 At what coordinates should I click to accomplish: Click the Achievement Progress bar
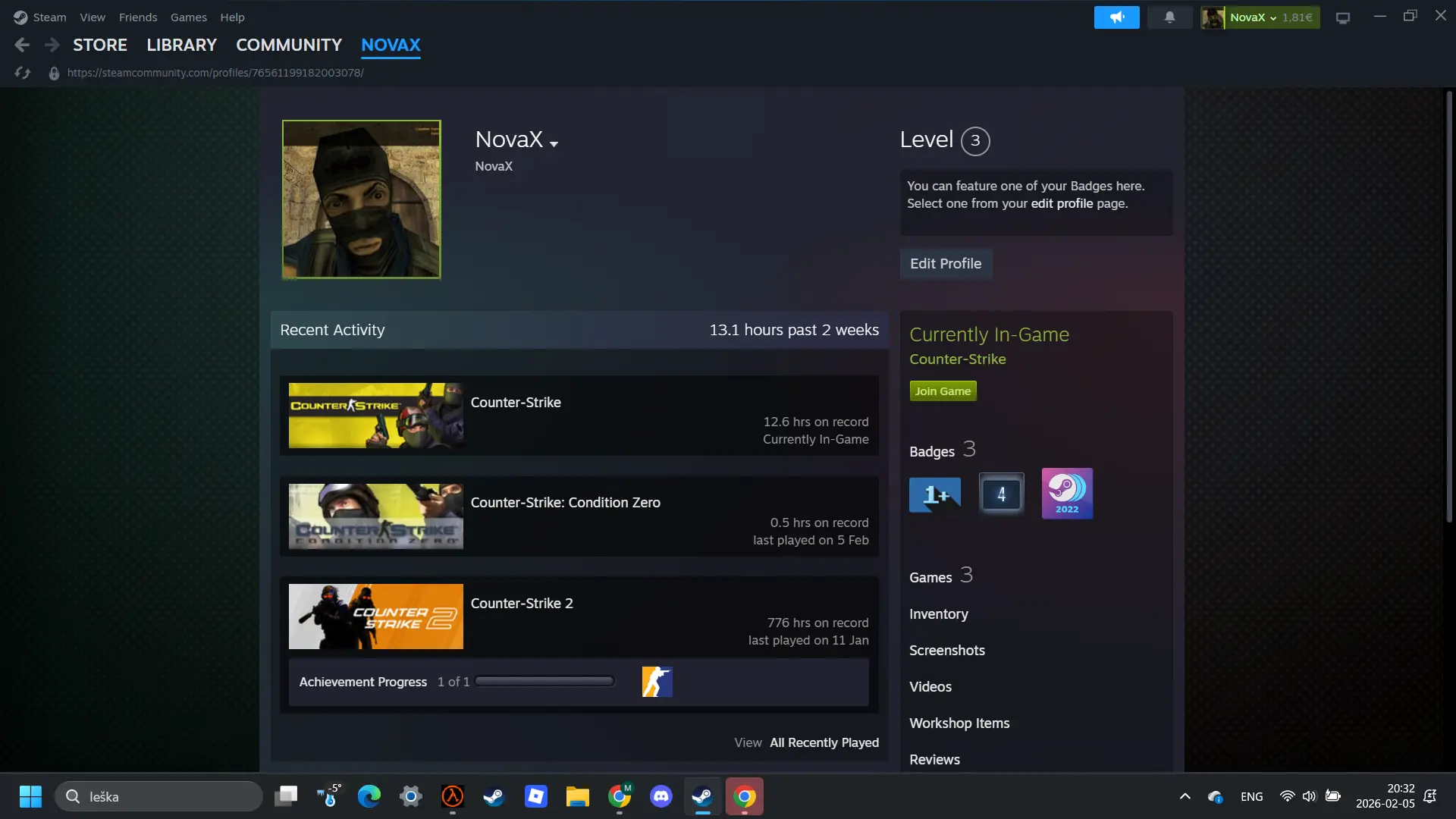pos(544,682)
